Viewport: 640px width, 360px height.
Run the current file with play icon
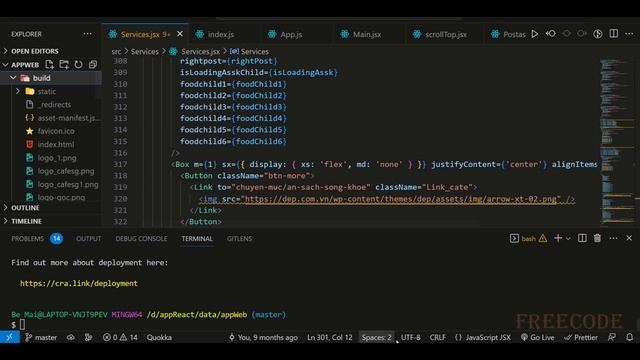pos(534,34)
